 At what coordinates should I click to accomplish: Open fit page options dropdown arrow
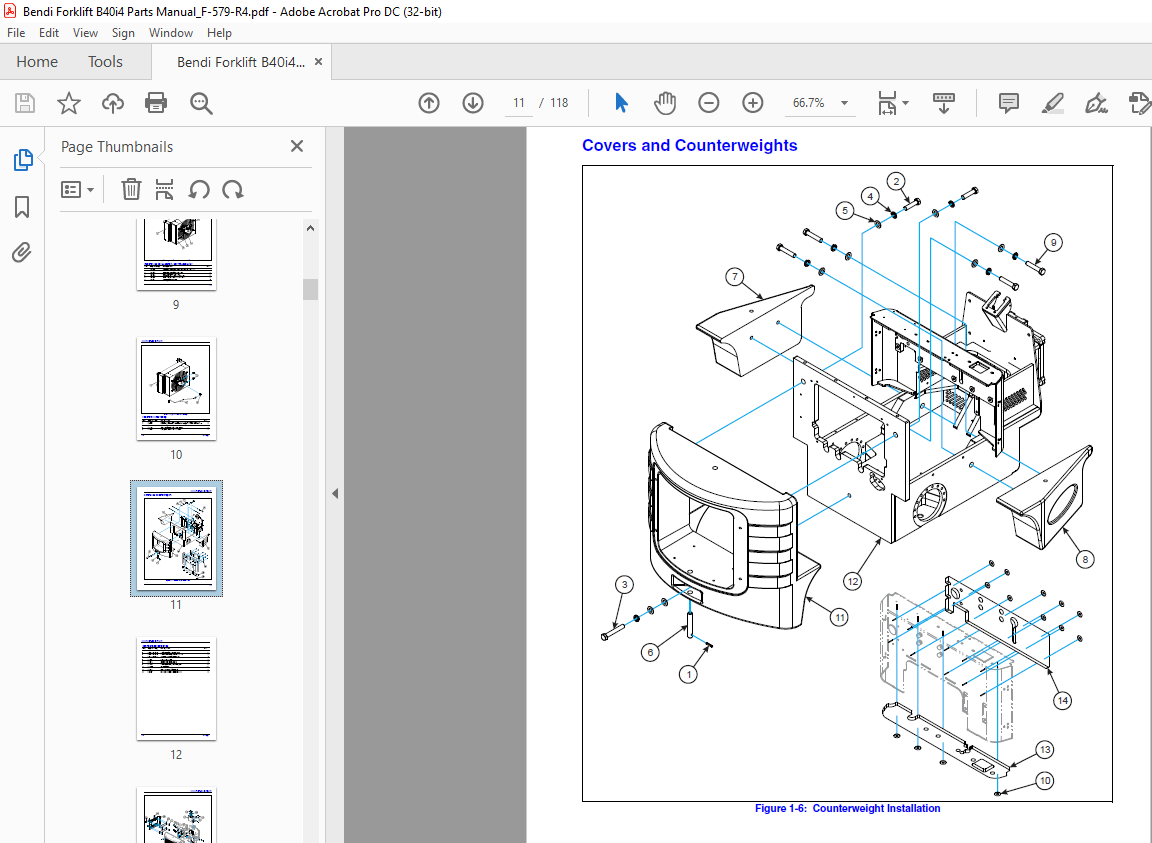coord(905,103)
